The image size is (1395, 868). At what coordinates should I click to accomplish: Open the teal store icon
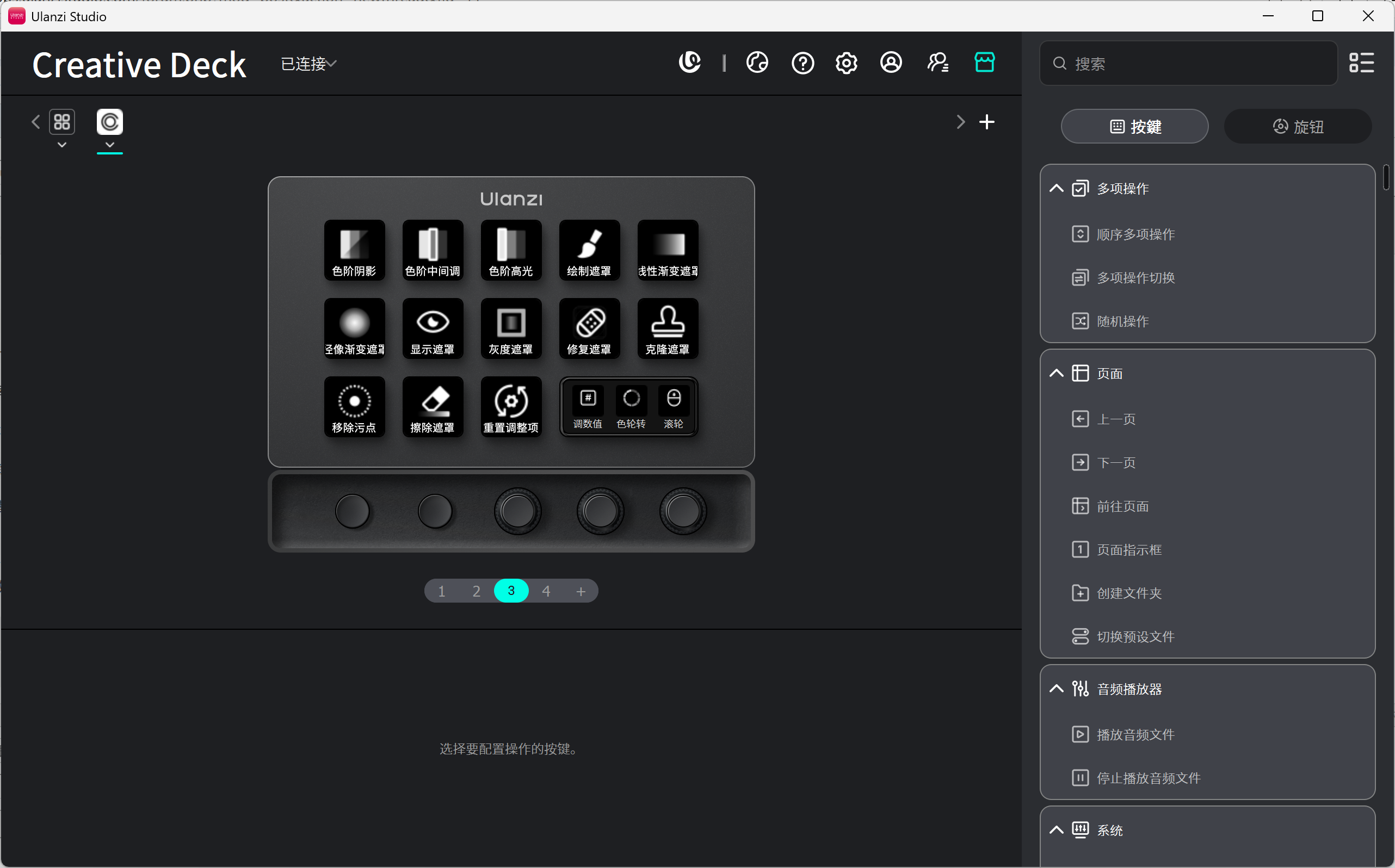pyautogui.click(x=984, y=62)
